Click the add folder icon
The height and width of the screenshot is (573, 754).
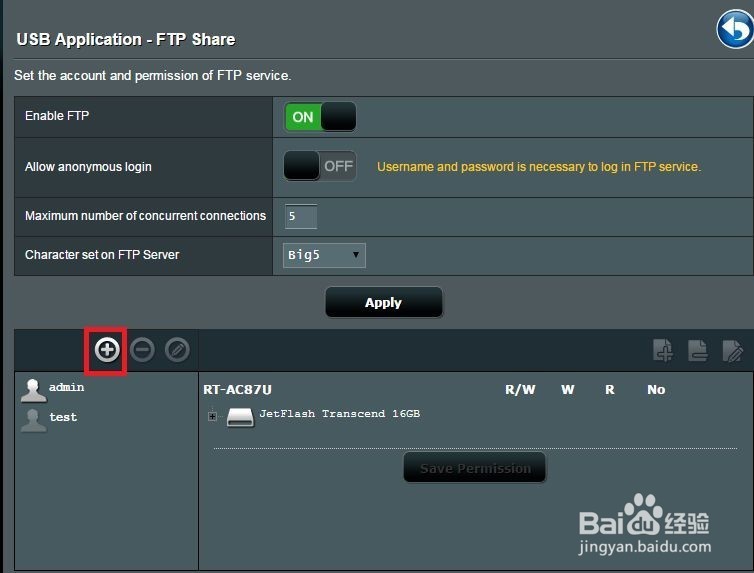coord(663,350)
